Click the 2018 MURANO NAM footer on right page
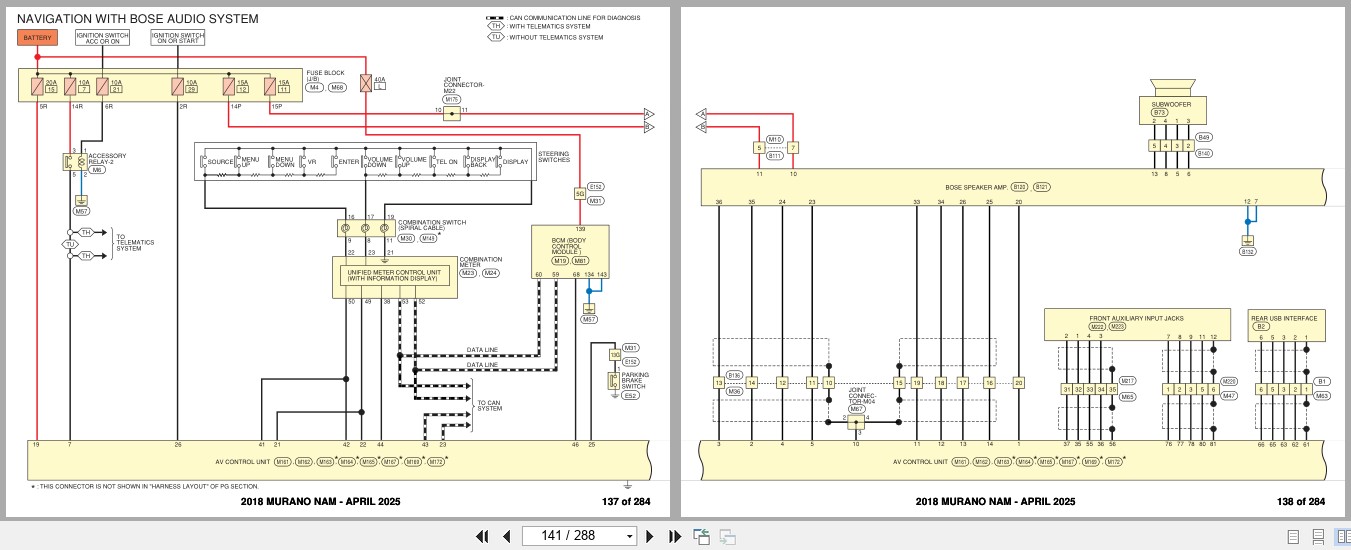Viewport: 1351px width, 550px height. 995,501
